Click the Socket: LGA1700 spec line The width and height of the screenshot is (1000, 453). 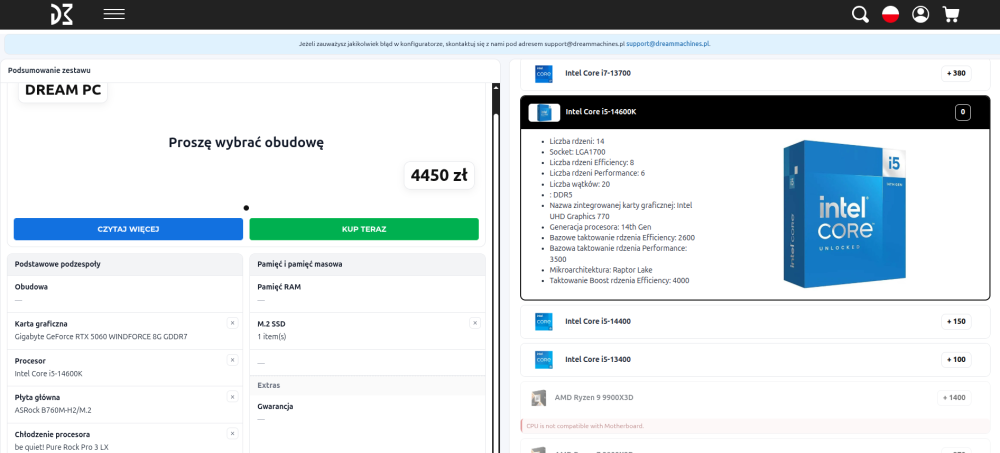[x=577, y=151]
